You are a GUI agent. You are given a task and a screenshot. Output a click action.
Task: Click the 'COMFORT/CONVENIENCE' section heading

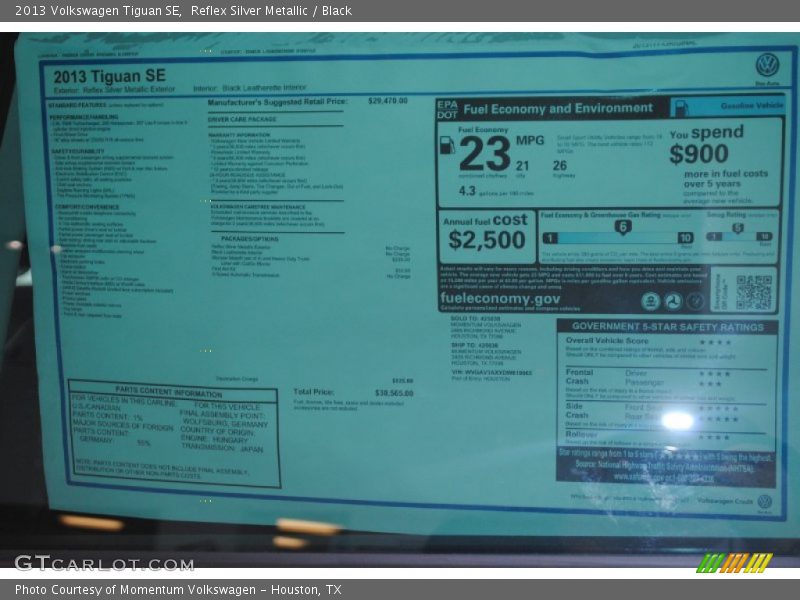87,207
